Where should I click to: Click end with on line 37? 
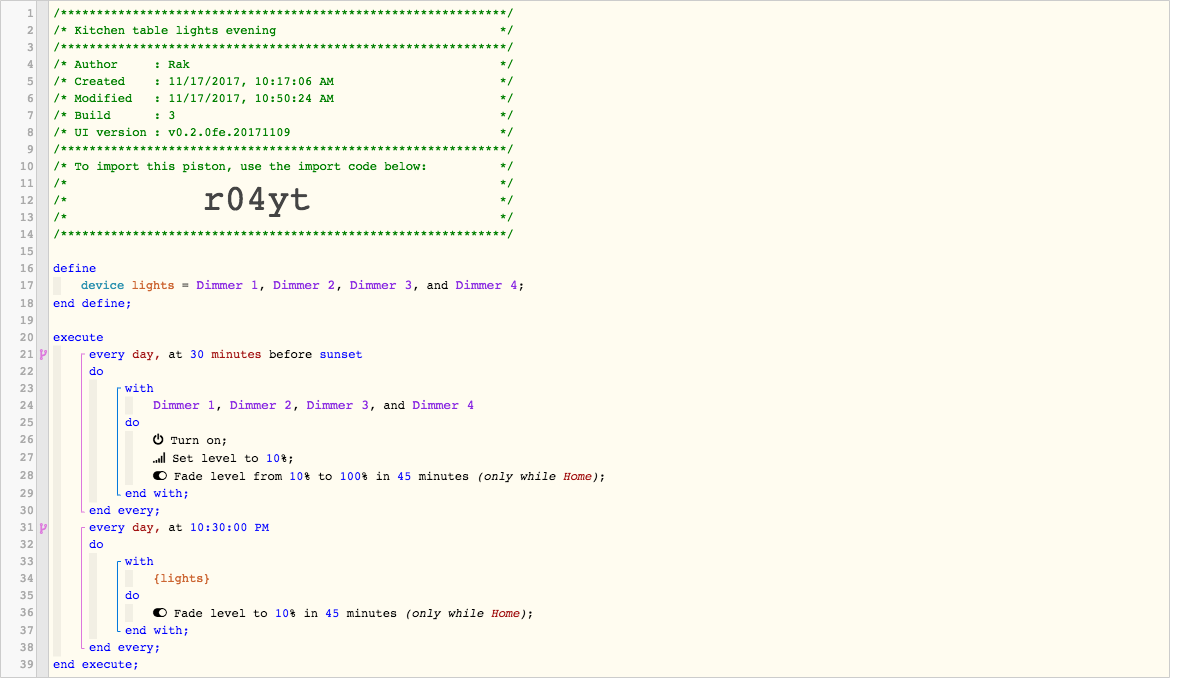click(x=156, y=631)
